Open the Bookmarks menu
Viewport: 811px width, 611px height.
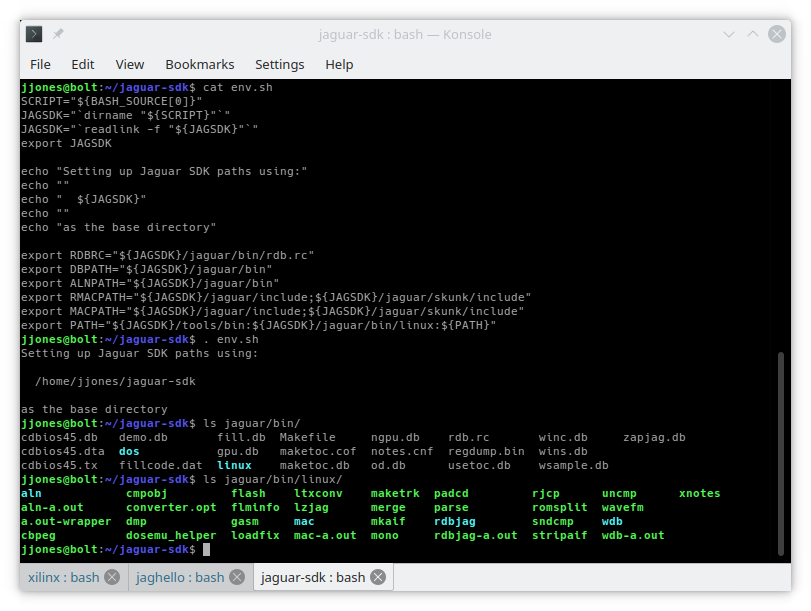tap(200, 64)
